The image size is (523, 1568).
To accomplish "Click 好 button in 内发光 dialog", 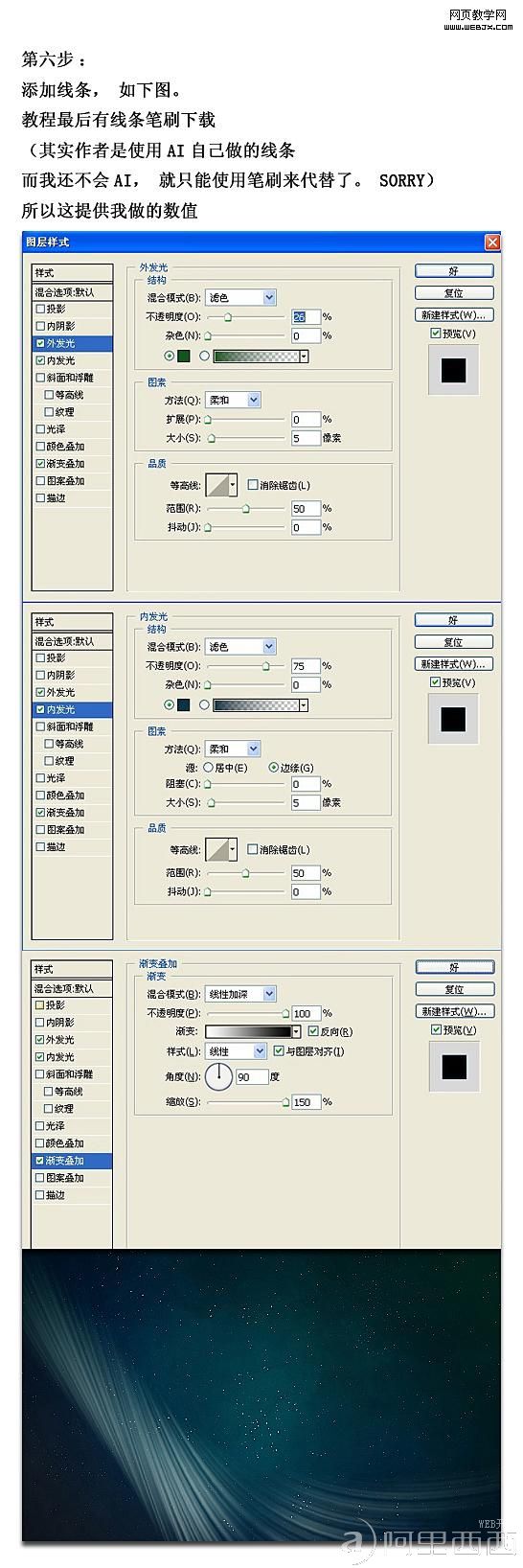I will coord(454,620).
